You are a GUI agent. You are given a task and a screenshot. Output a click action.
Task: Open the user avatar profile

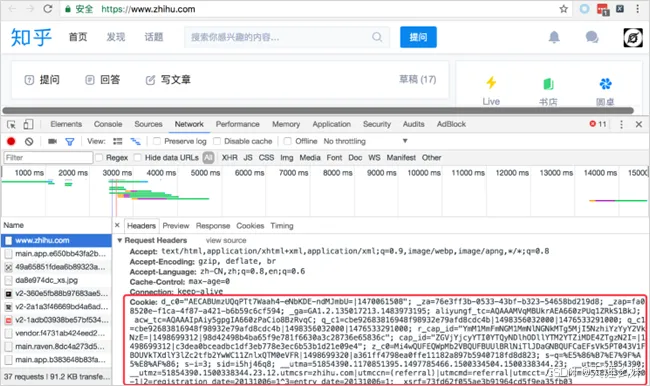[633, 38]
